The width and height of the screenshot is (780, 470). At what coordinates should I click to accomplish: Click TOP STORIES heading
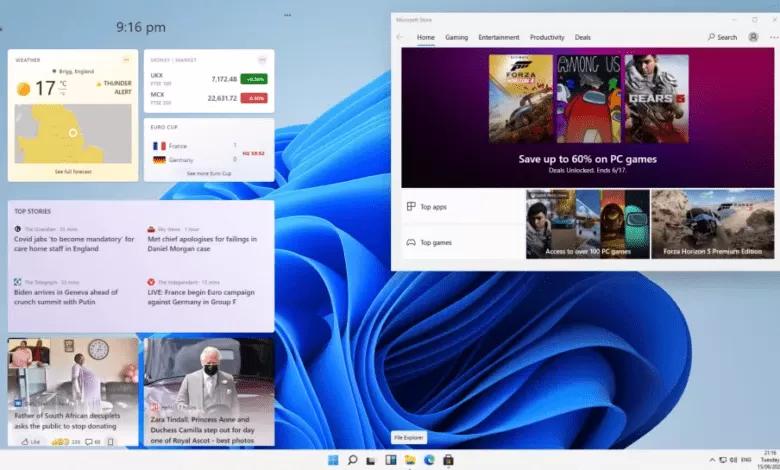[32, 211]
